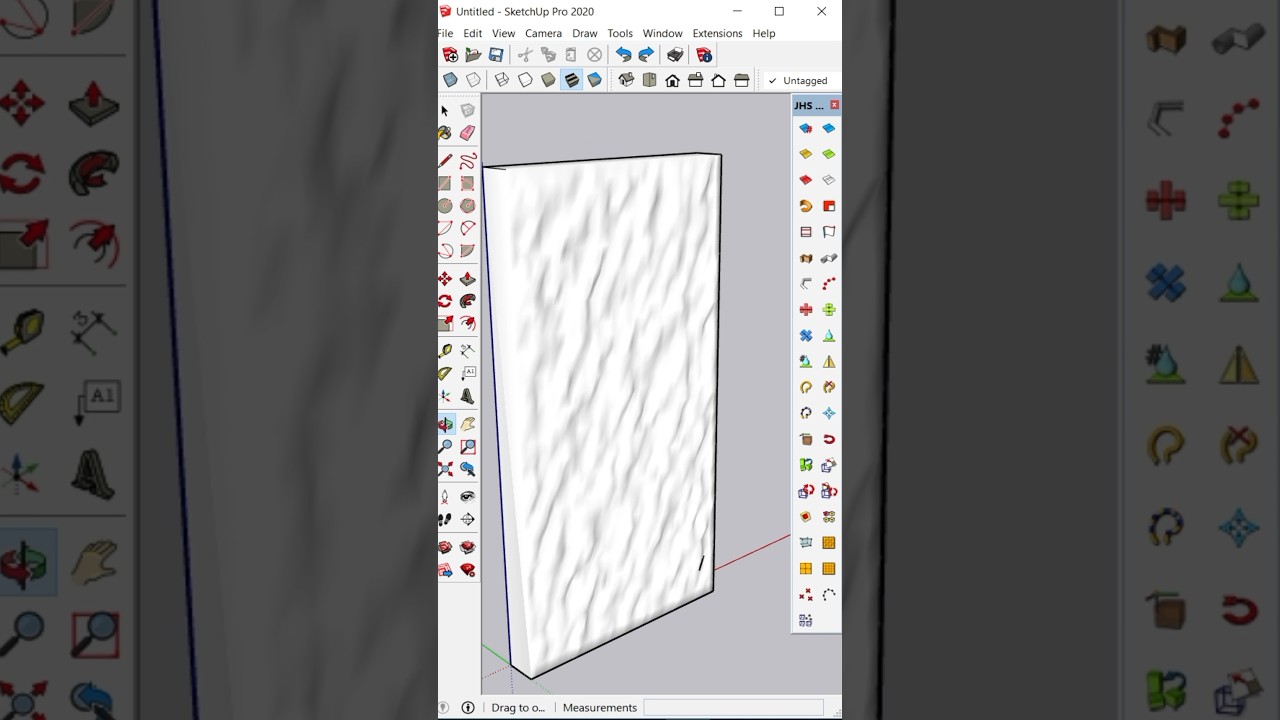This screenshot has height=720, width=1280.
Task: Open the Help menu
Action: click(x=764, y=33)
